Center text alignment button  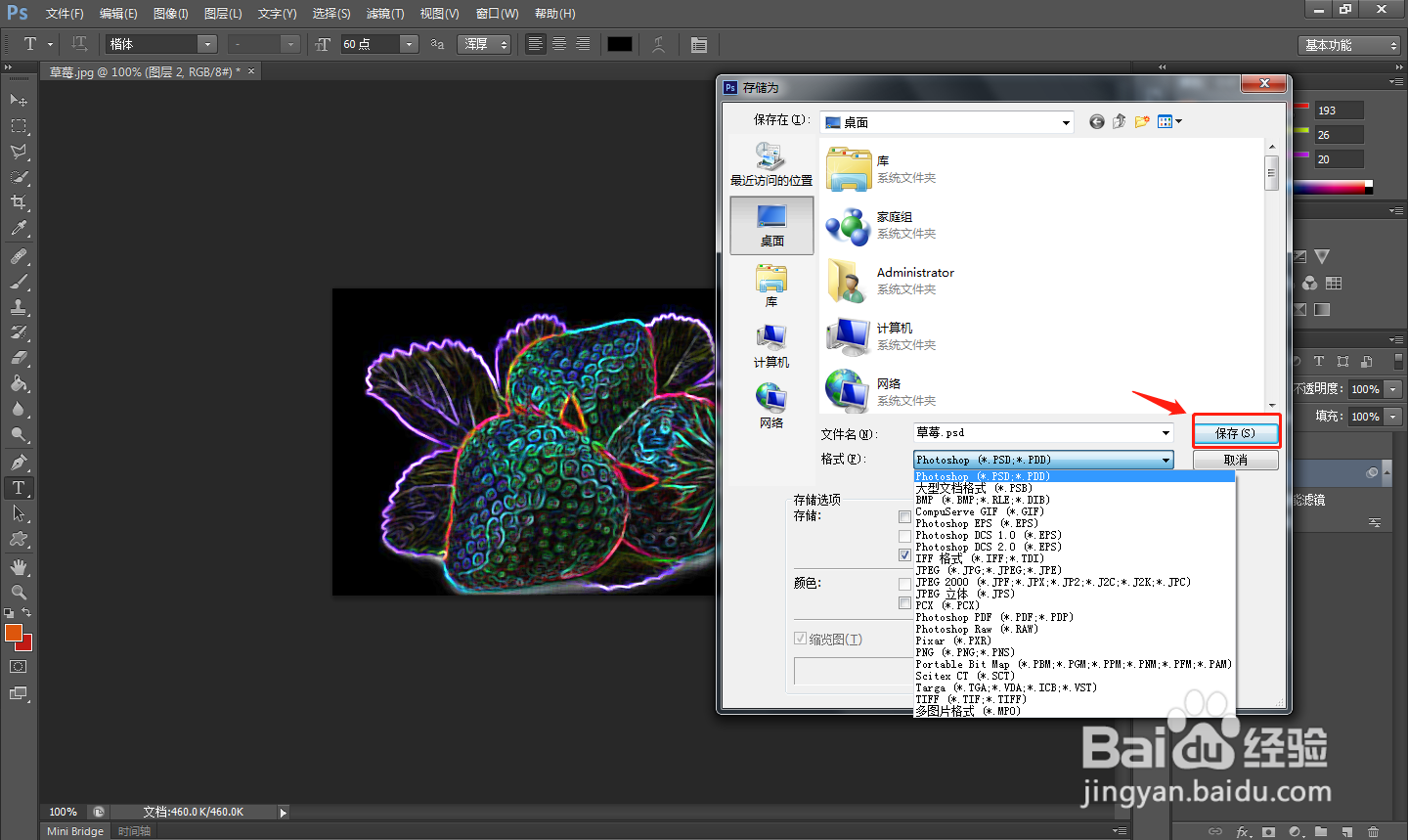click(x=559, y=44)
